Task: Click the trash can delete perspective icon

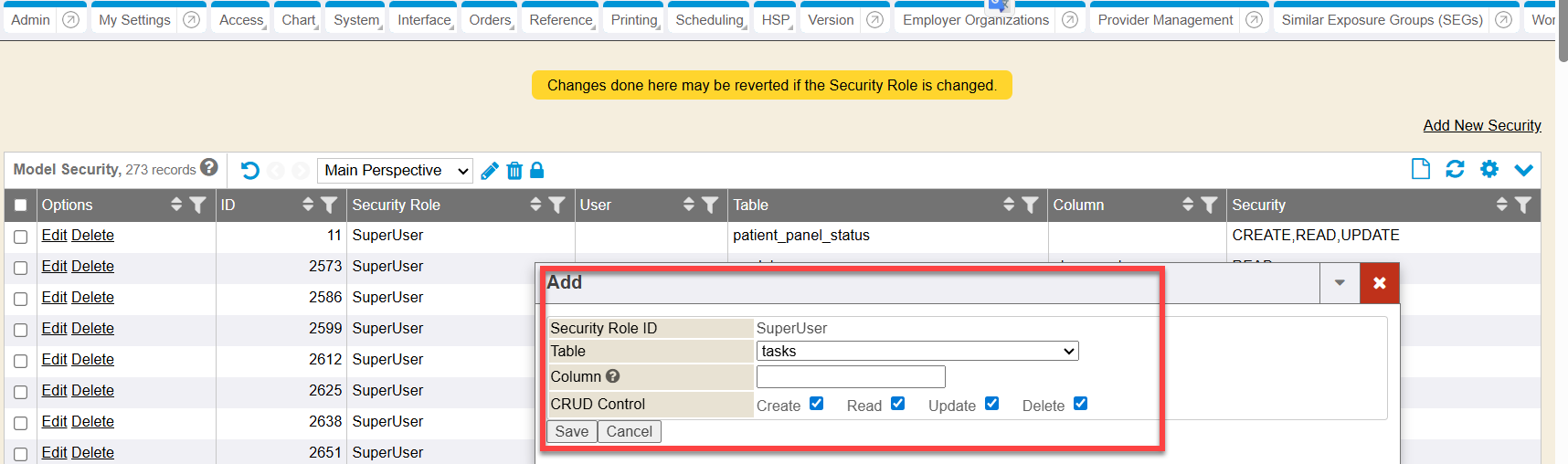Action: 514,171
